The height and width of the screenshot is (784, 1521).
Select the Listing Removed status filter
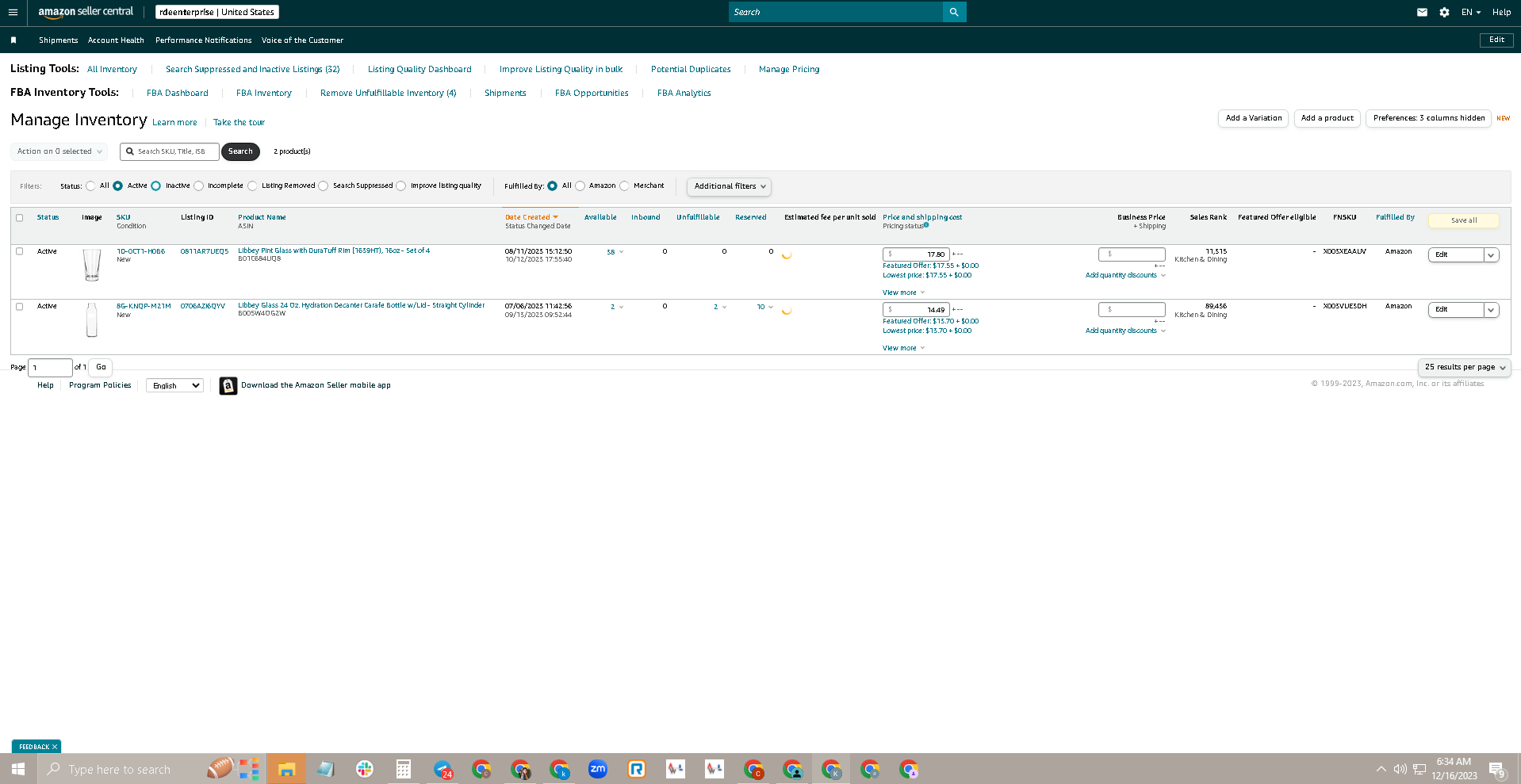point(252,186)
